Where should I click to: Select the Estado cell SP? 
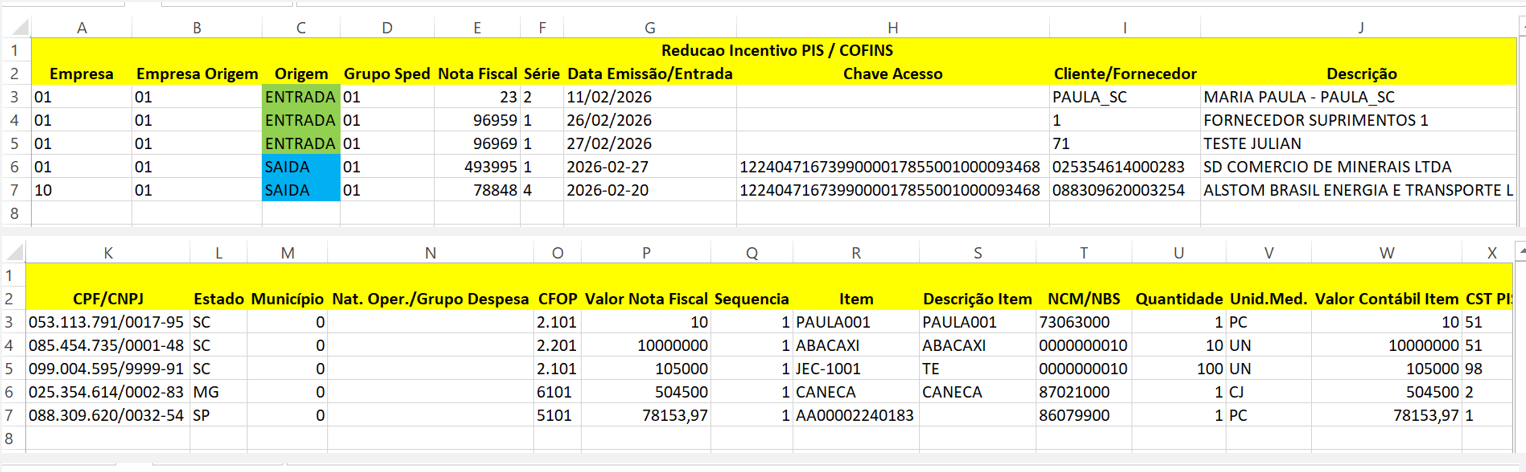[218, 414]
